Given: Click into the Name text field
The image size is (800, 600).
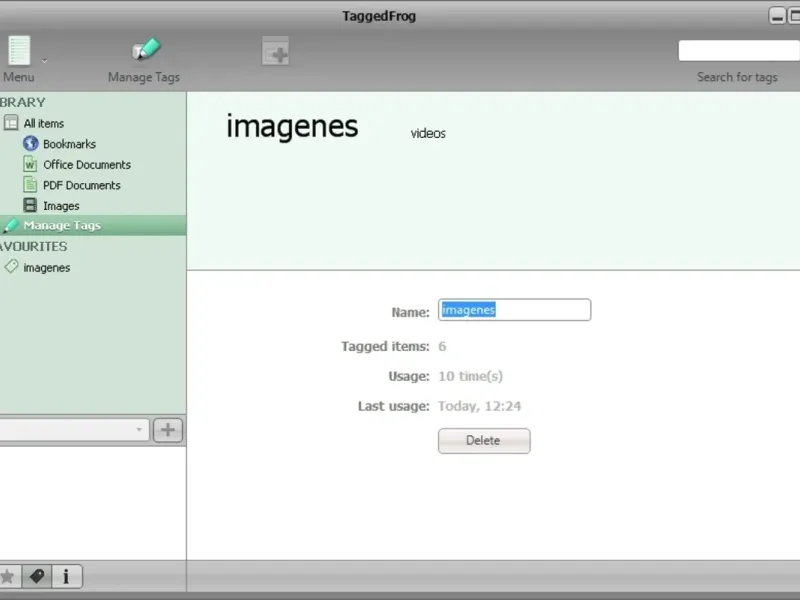Looking at the screenshot, I should pos(514,310).
